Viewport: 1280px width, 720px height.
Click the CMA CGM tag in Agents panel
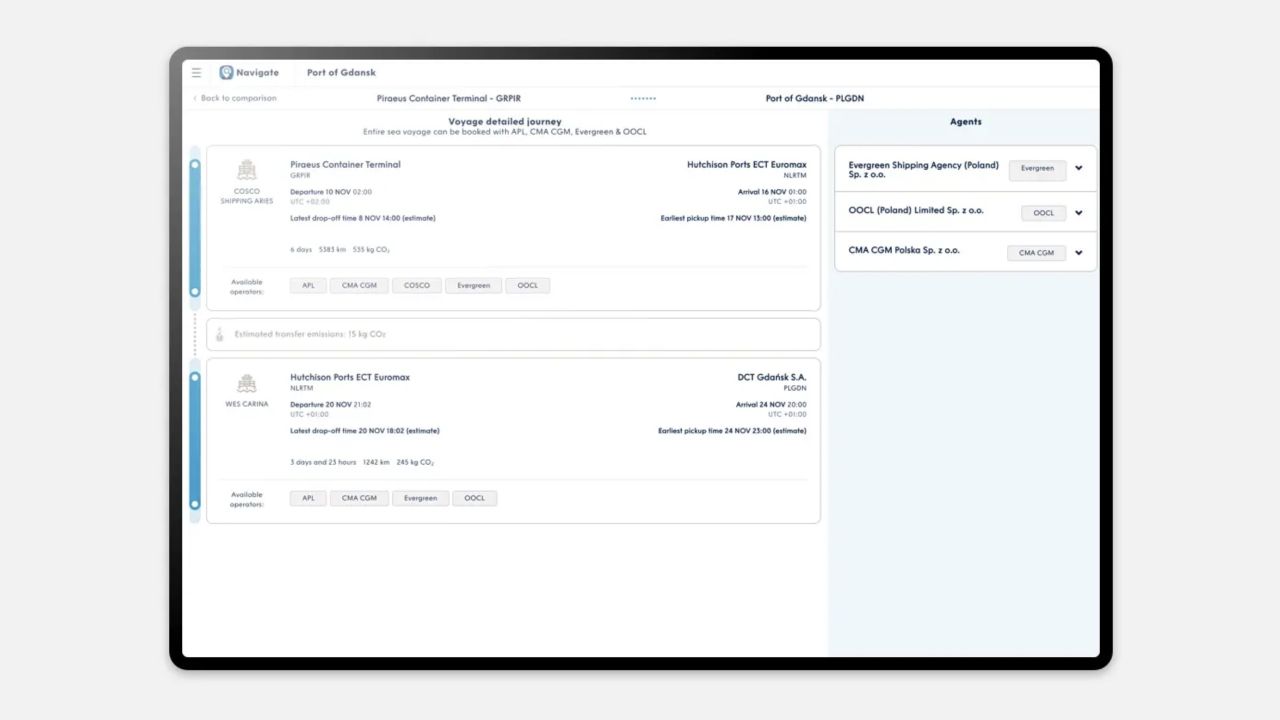coord(1036,253)
